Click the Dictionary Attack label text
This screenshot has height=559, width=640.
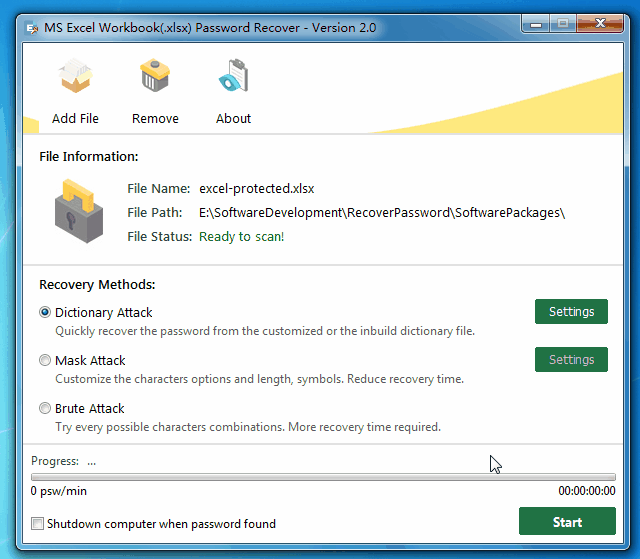(x=104, y=313)
